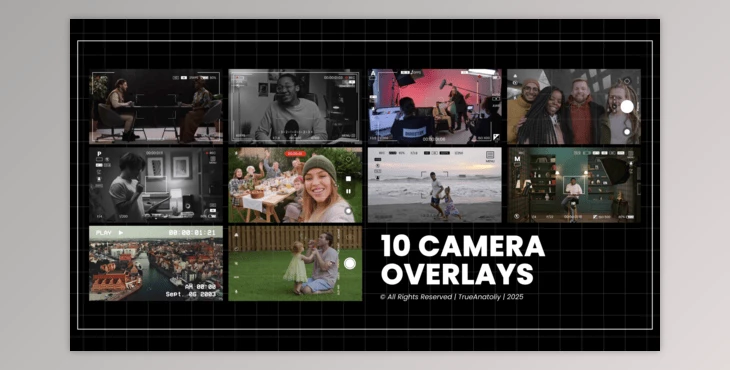Select the four friends selfie overlay thumbnail

click(x=574, y=107)
